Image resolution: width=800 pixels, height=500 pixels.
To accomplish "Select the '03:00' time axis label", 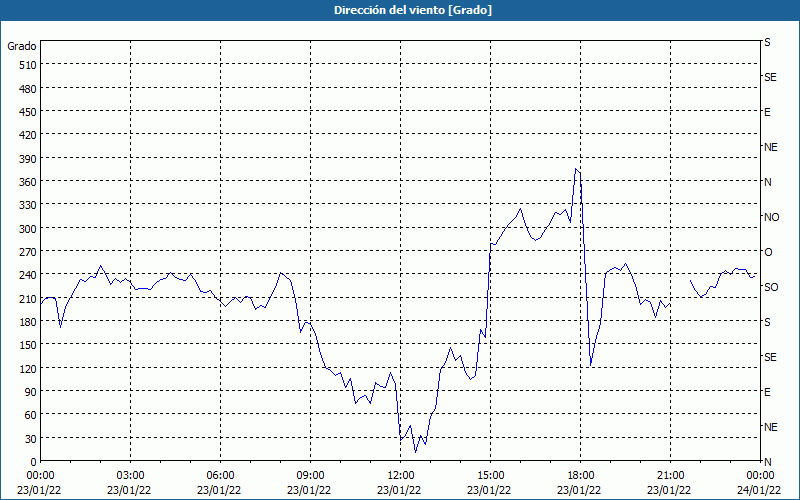I will pos(131,476).
